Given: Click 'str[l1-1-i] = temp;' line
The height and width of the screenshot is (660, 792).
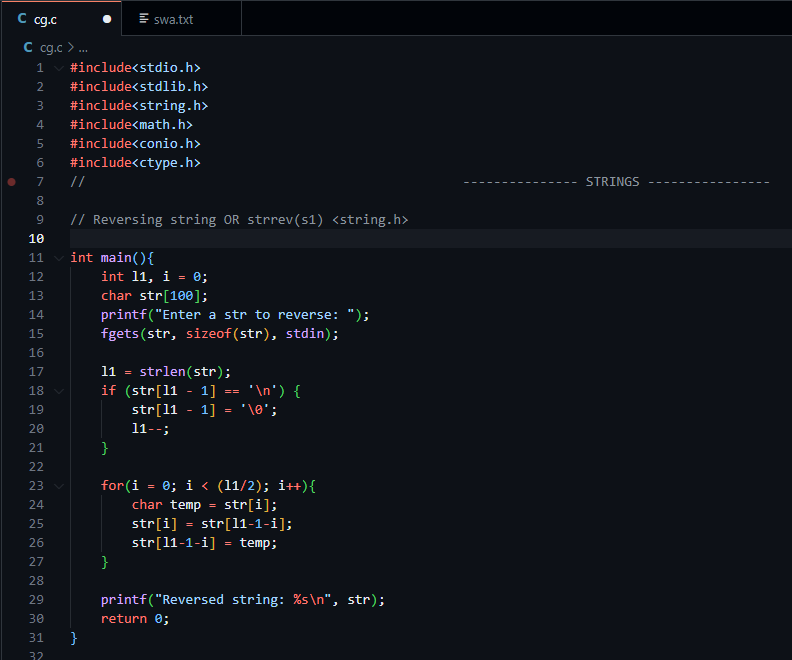Looking at the screenshot, I should [x=204, y=543].
